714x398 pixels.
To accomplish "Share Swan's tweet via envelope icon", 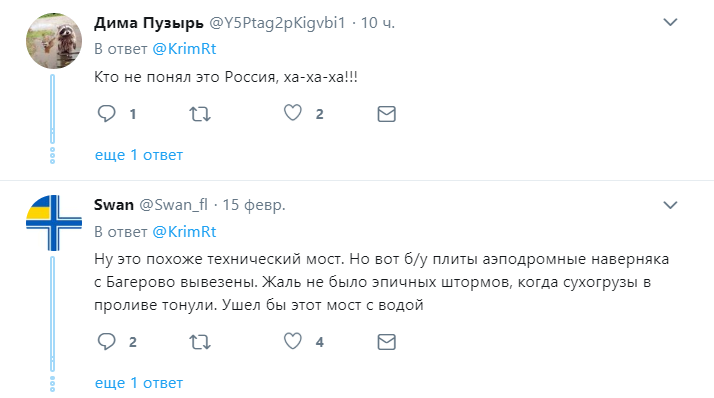I will 387,342.
